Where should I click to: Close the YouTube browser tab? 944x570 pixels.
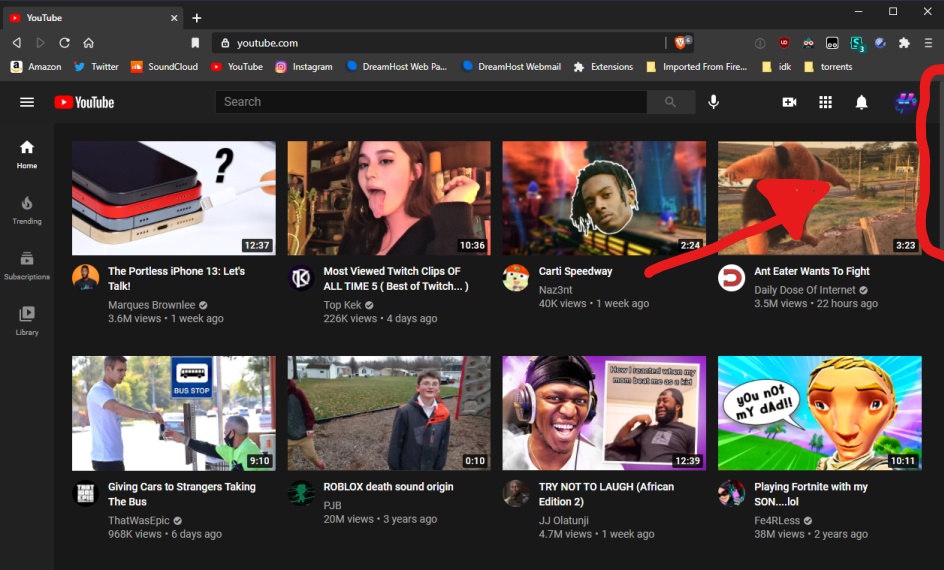pyautogui.click(x=174, y=18)
